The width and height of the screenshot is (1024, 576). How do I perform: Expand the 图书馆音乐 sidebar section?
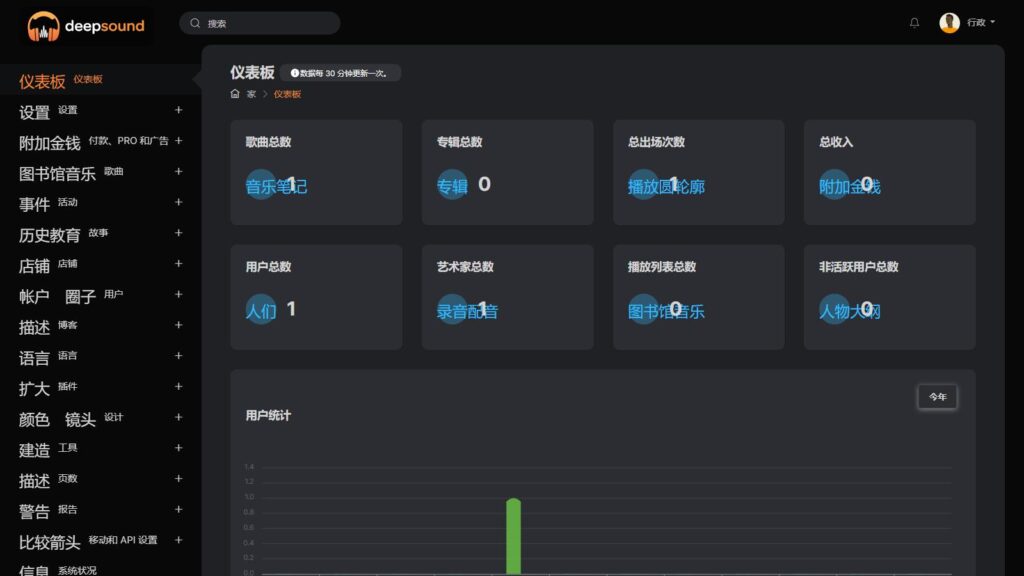coord(179,172)
